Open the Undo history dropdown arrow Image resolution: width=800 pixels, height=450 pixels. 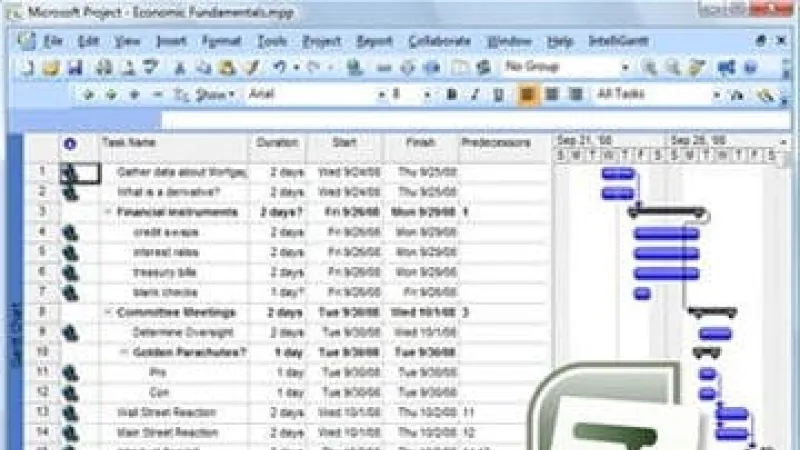click(296, 67)
